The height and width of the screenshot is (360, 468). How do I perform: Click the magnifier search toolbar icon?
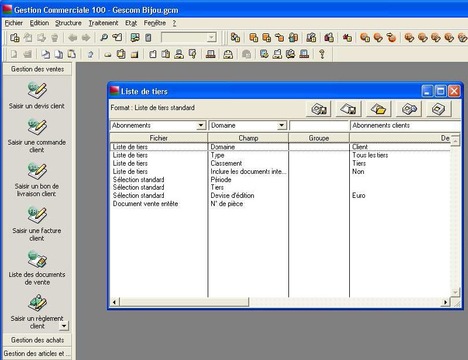coord(104,38)
